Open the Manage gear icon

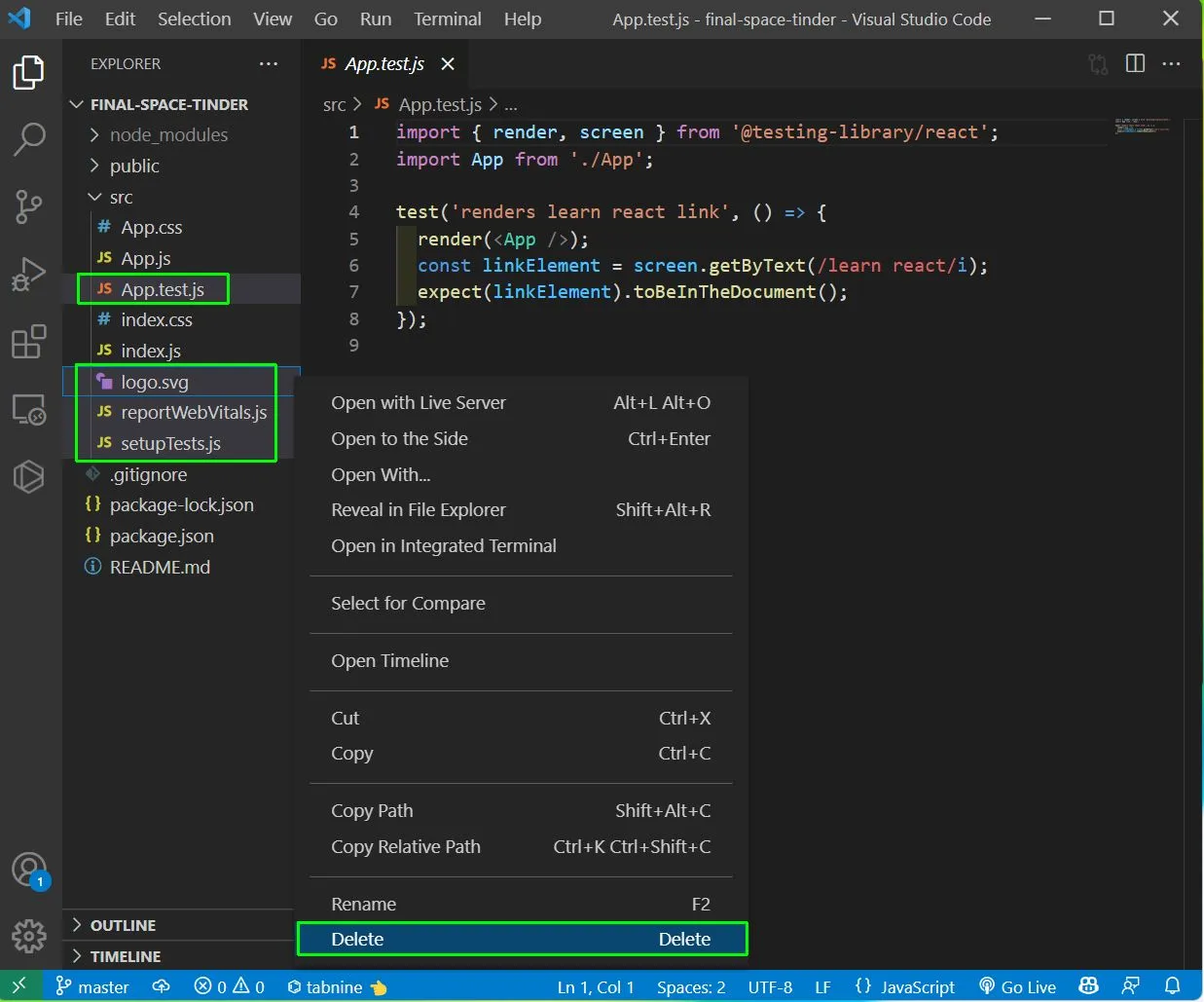coord(29,936)
